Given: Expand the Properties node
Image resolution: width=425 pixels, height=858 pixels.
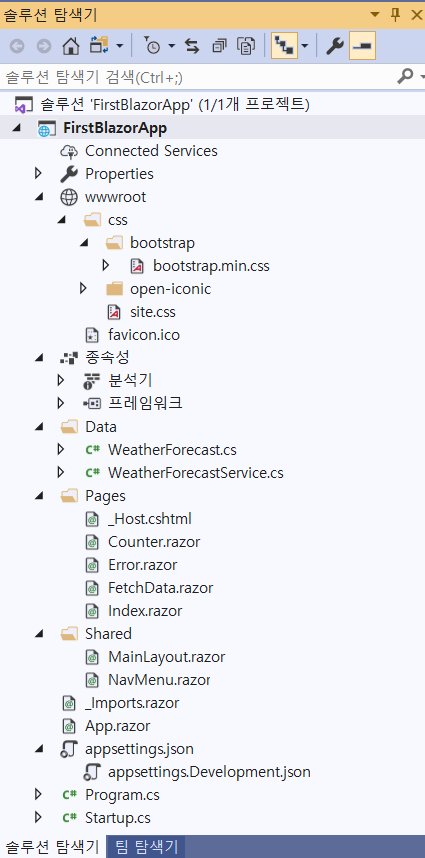Looking at the screenshot, I should 38,173.
